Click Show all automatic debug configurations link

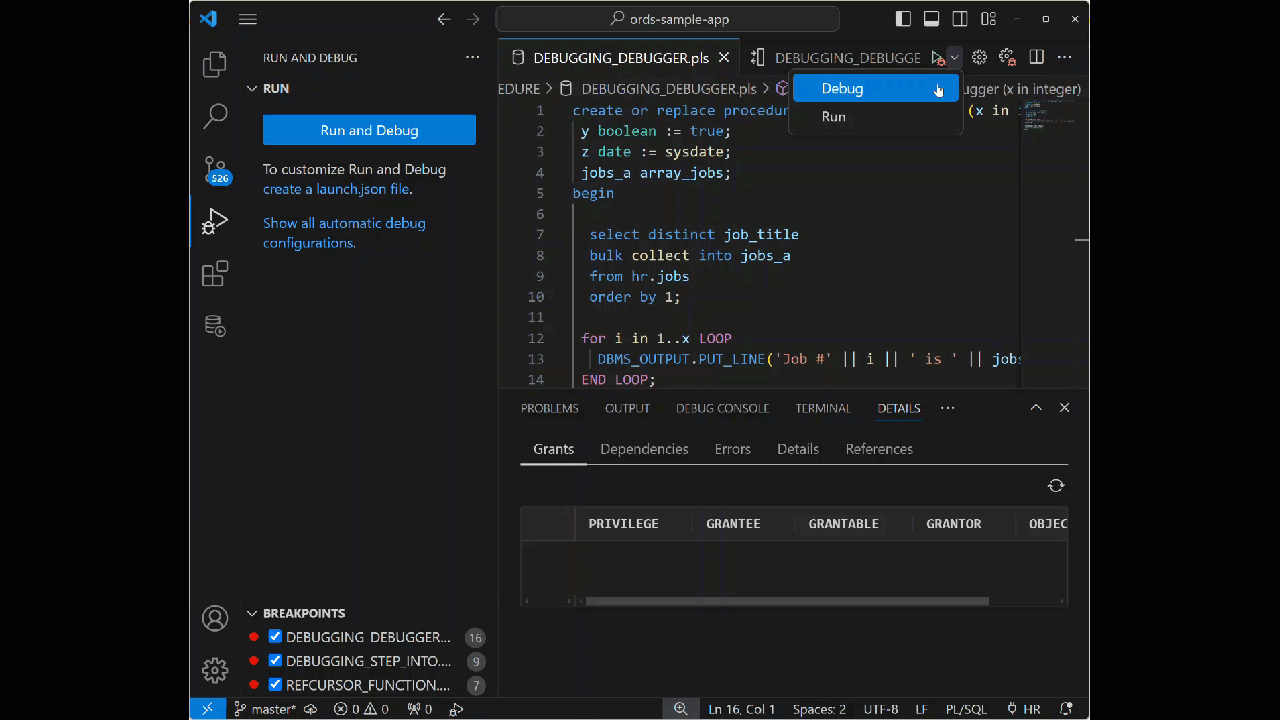[x=344, y=233]
